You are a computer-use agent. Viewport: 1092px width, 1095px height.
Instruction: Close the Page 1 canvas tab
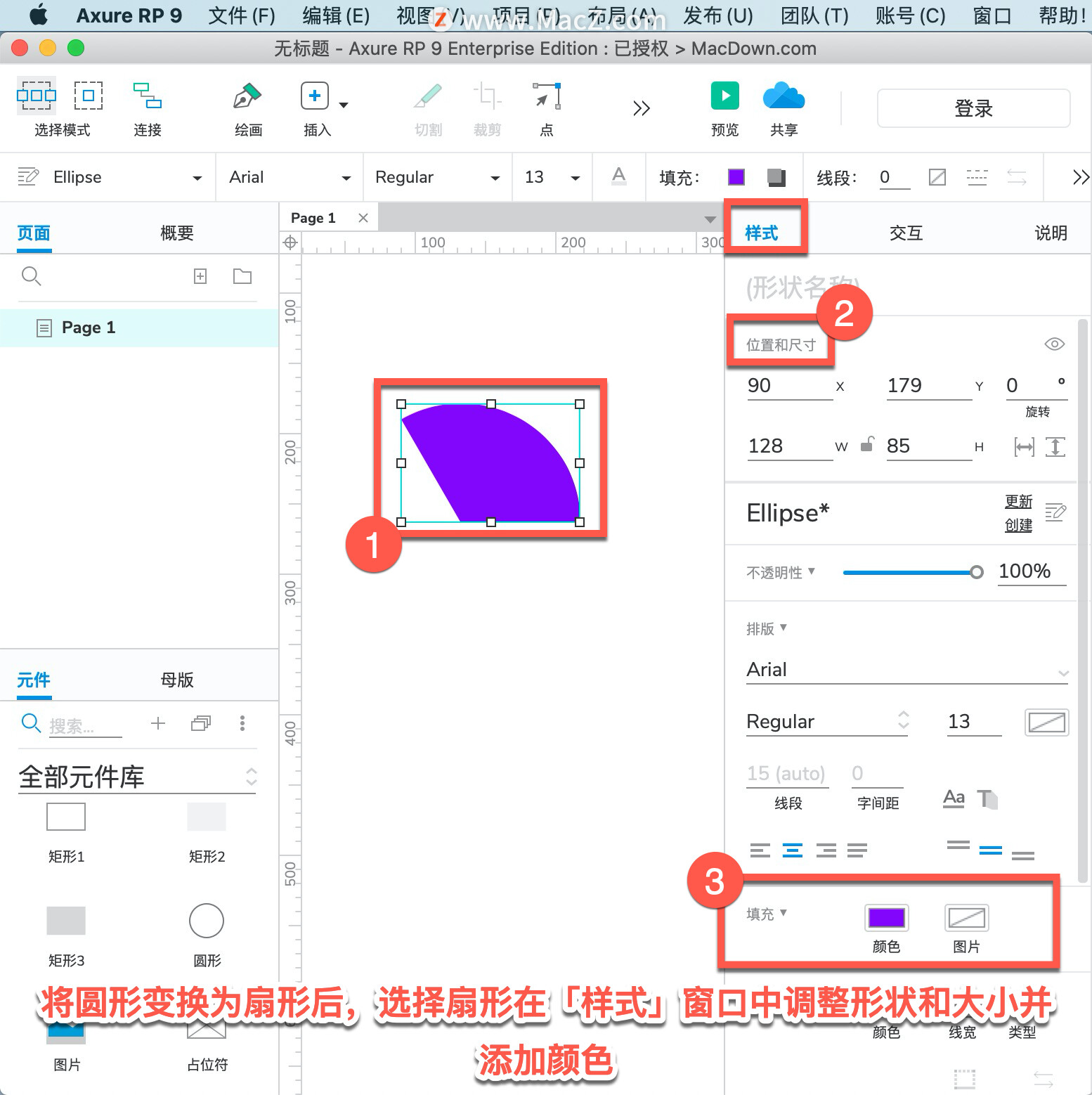(363, 218)
